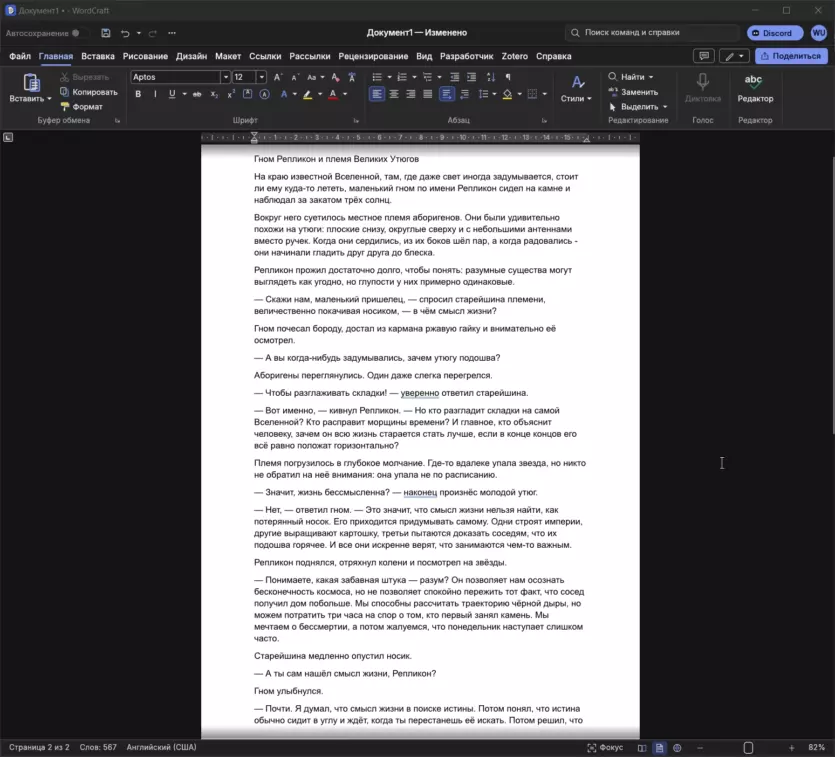Click the Вставить clipboard icon

point(31,83)
